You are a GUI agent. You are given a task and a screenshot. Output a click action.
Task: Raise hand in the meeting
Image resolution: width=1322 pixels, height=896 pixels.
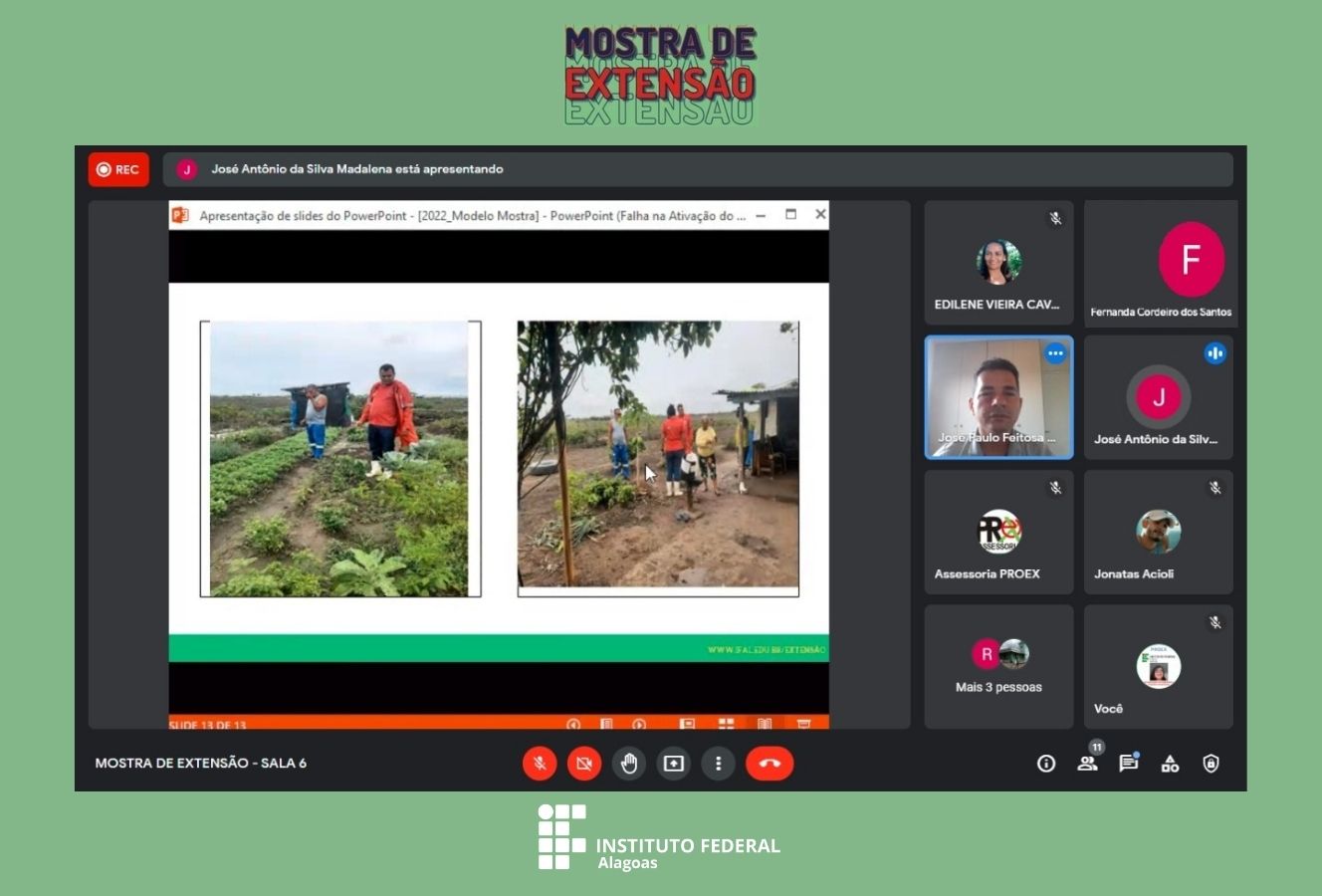tap(629, 764)
